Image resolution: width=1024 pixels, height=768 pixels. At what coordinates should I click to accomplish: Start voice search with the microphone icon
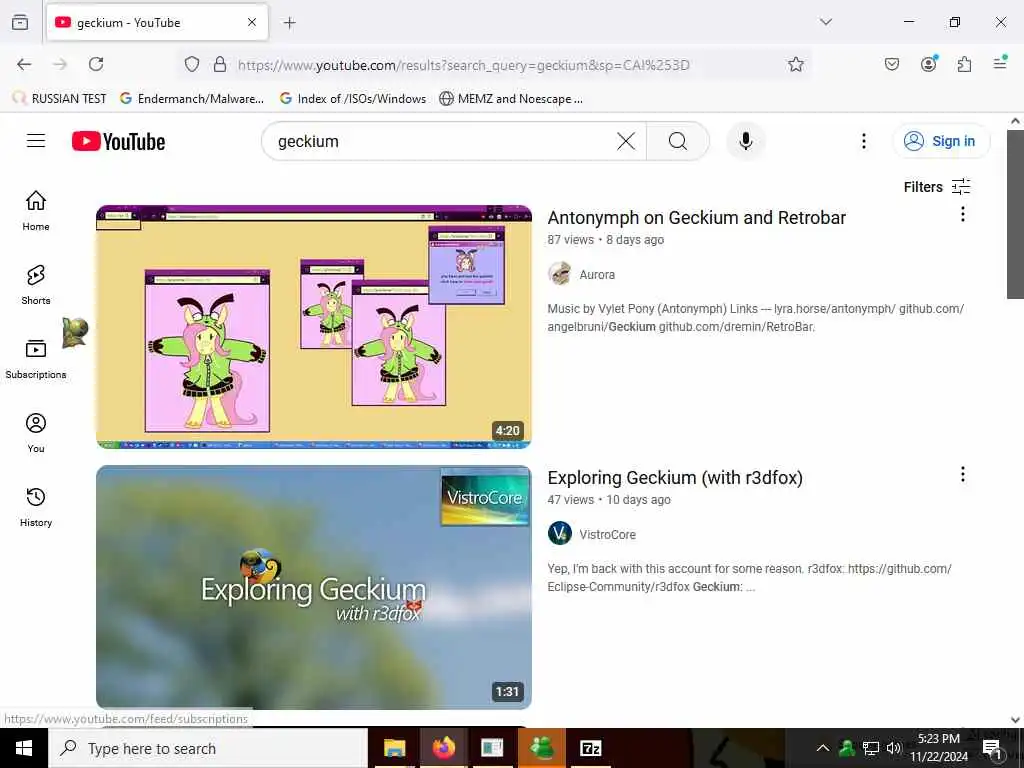tap(745, 141)
